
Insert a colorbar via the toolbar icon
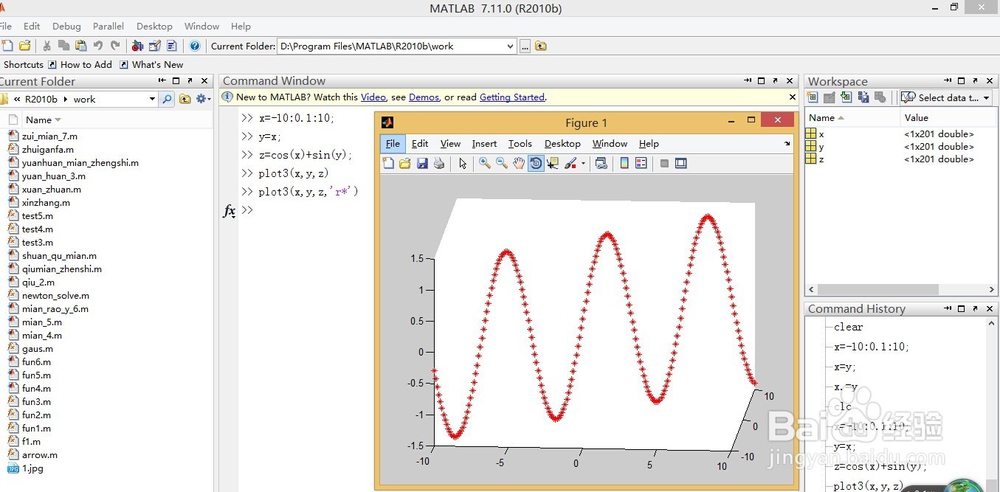(624, 163)
